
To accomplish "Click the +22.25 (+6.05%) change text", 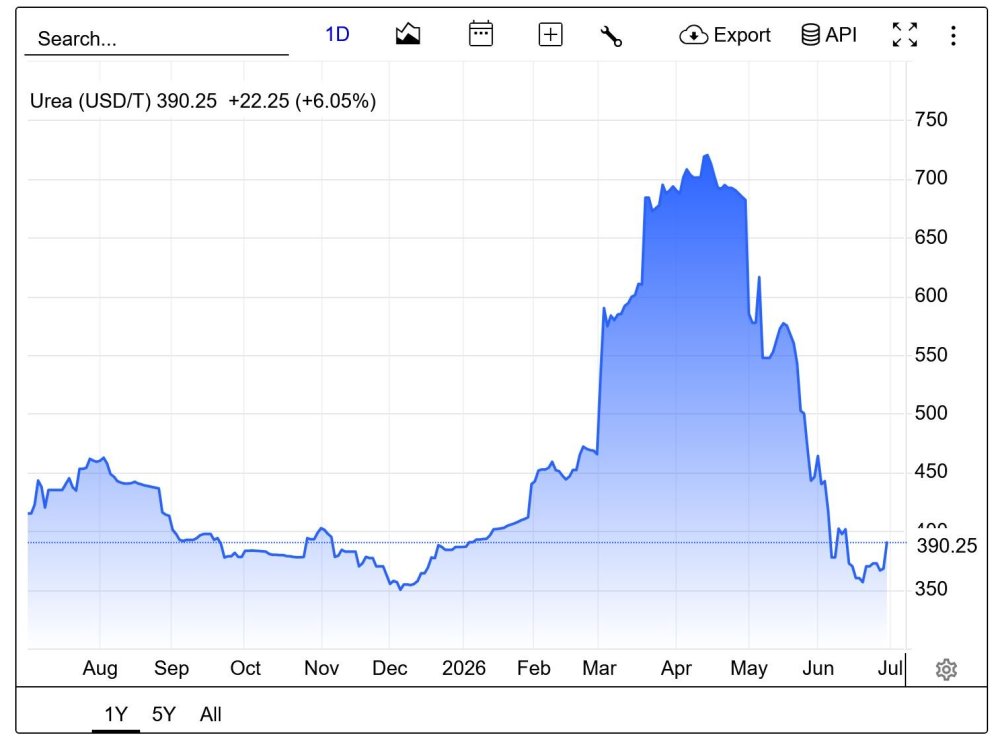I will click(x=302, y=101).
